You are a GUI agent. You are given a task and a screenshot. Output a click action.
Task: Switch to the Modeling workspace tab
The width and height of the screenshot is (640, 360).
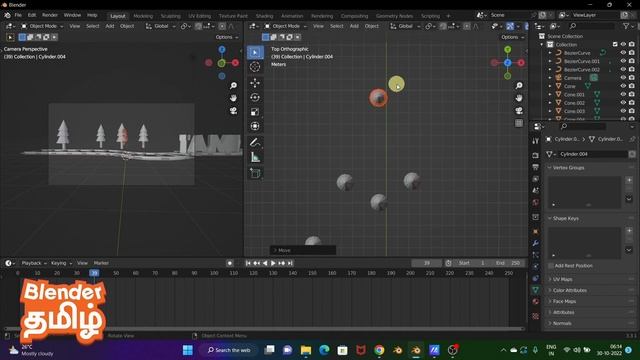coord(143,16)
